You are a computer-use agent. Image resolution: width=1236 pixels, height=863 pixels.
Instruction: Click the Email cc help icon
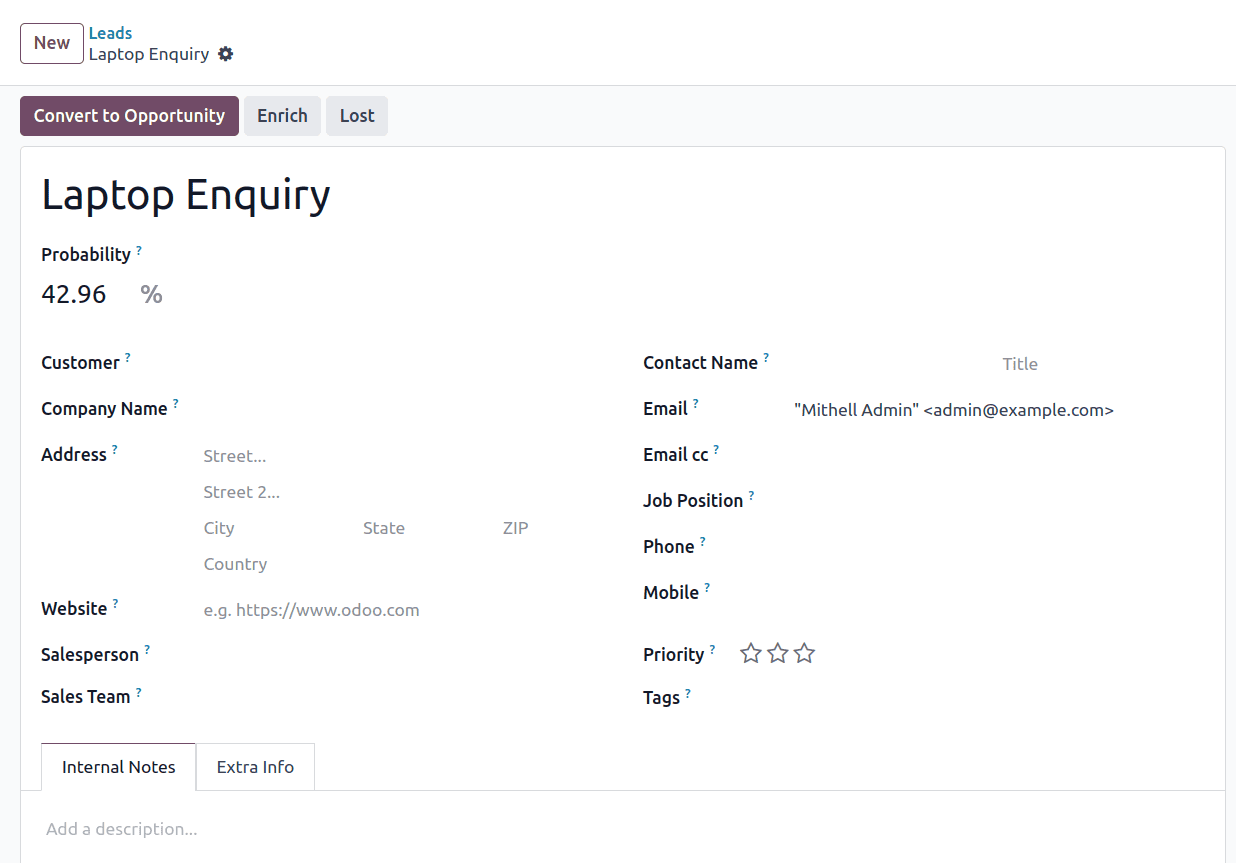(717, 448)
